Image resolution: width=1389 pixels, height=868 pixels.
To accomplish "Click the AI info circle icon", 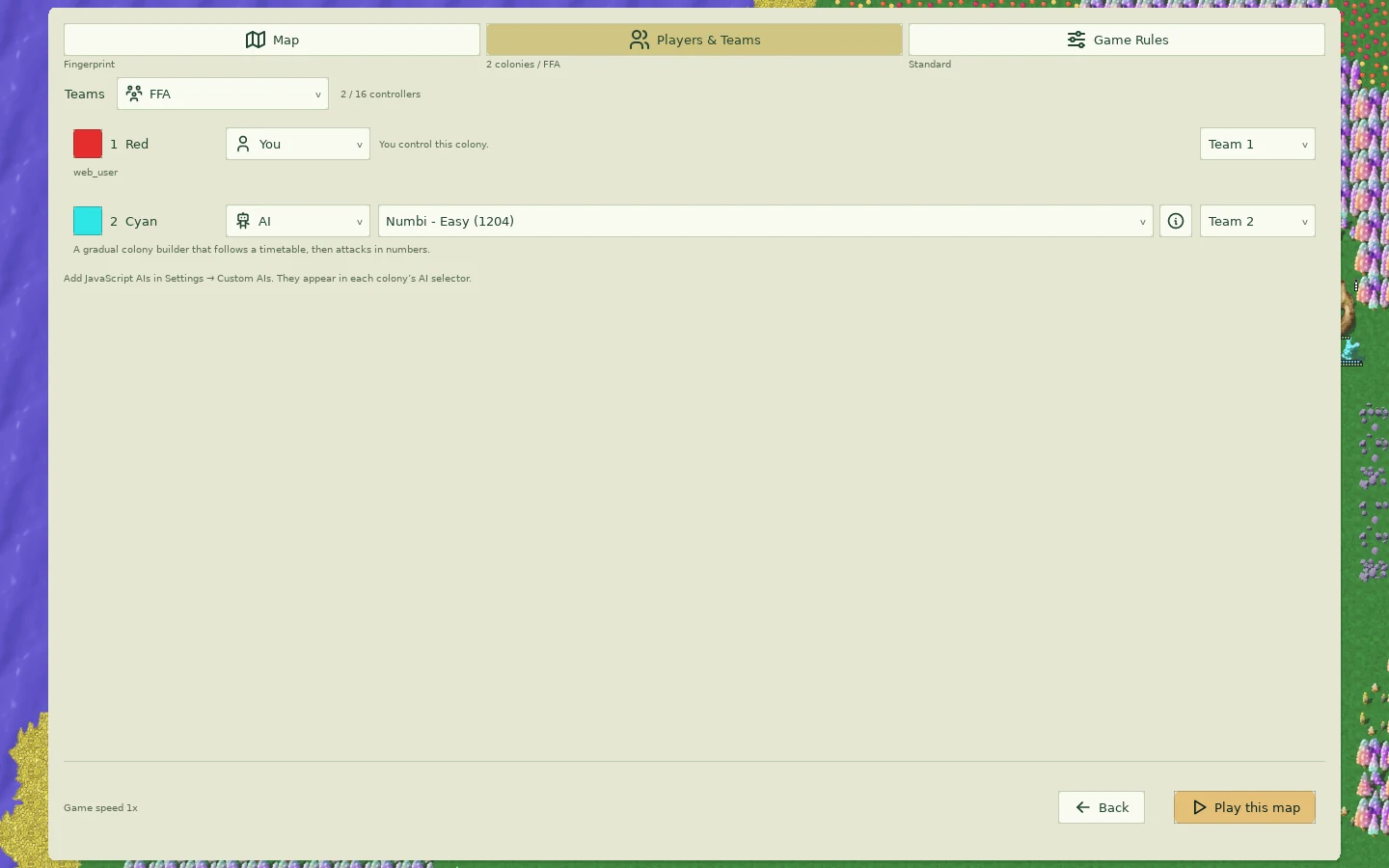I will point(1176,221).
